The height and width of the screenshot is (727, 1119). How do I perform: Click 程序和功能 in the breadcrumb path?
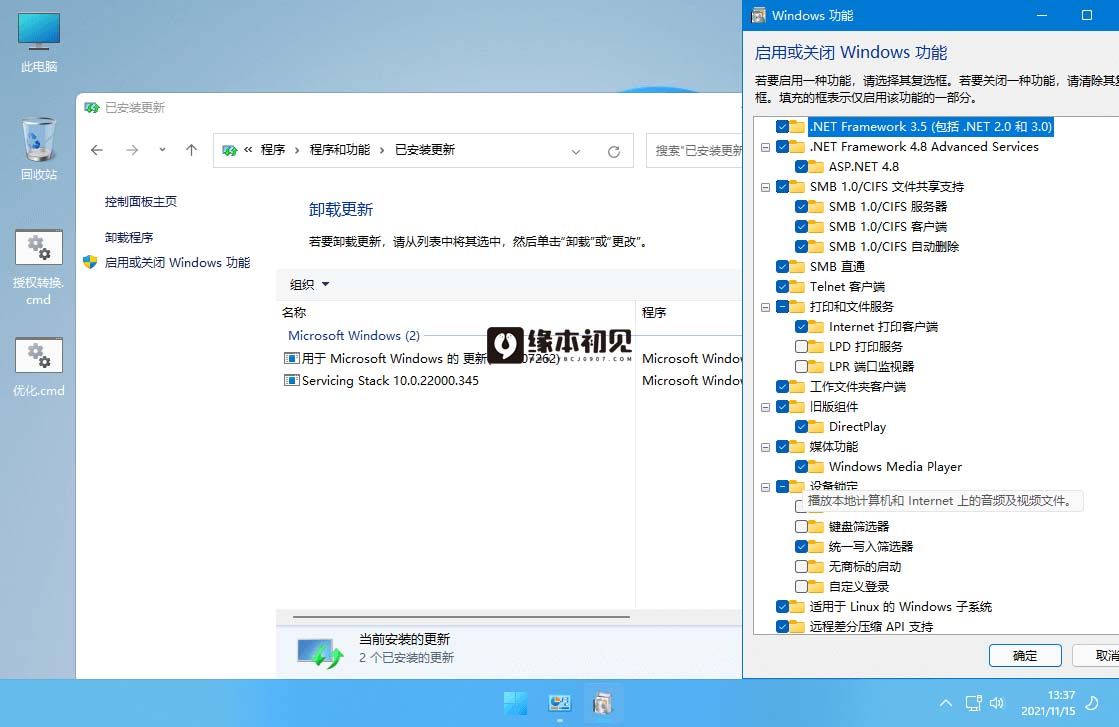340,150
